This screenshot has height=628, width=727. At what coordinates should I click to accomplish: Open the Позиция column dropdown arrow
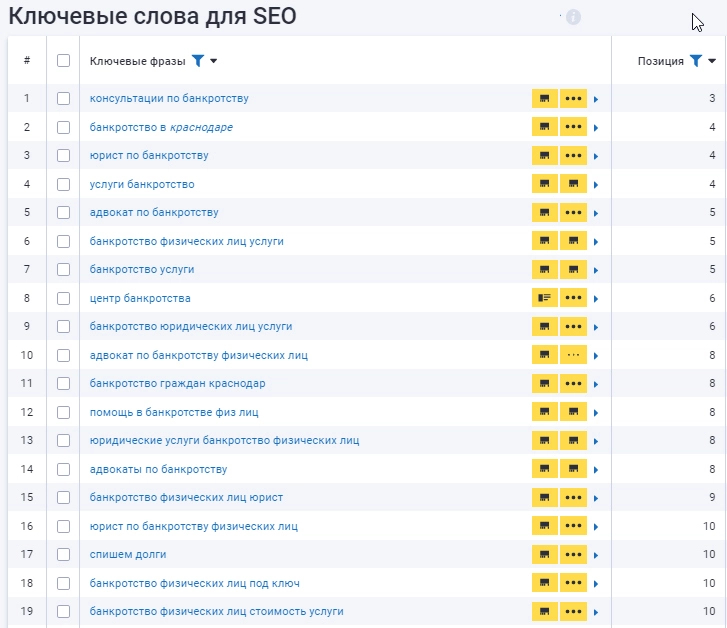tap(711, 61)
